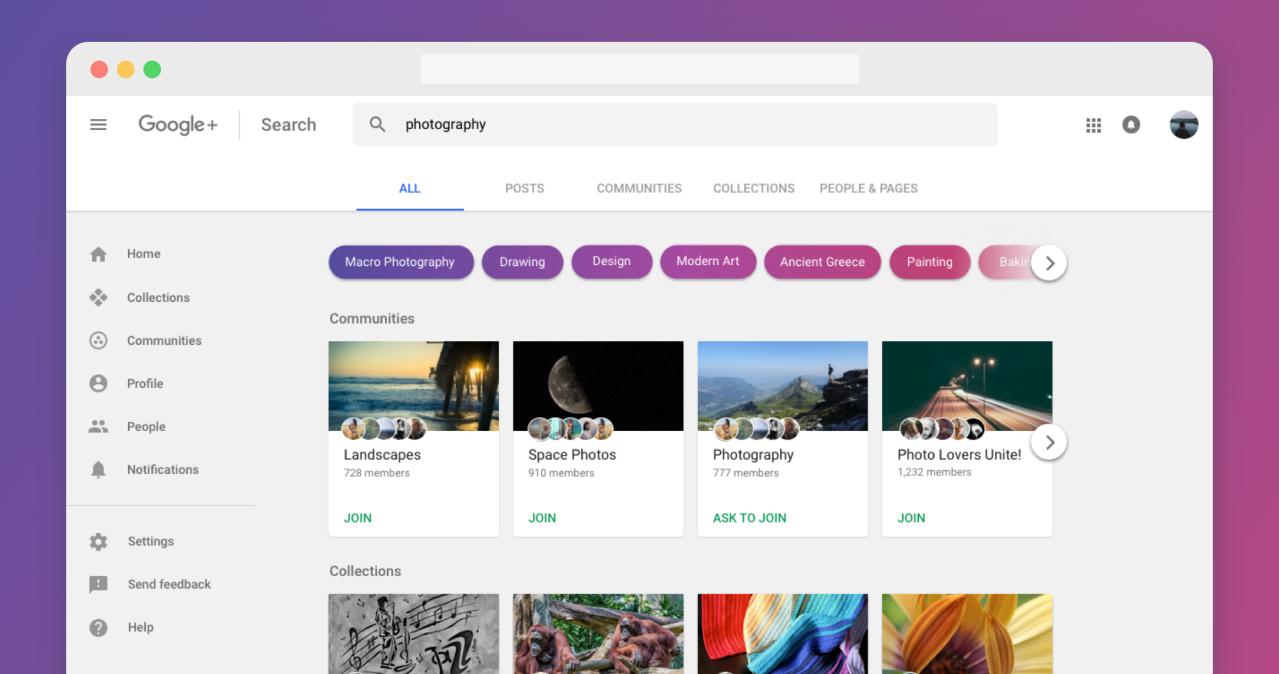The image size is (1279, 674).
Task: Open the Help question mark icon
Action: coord(98,628)
